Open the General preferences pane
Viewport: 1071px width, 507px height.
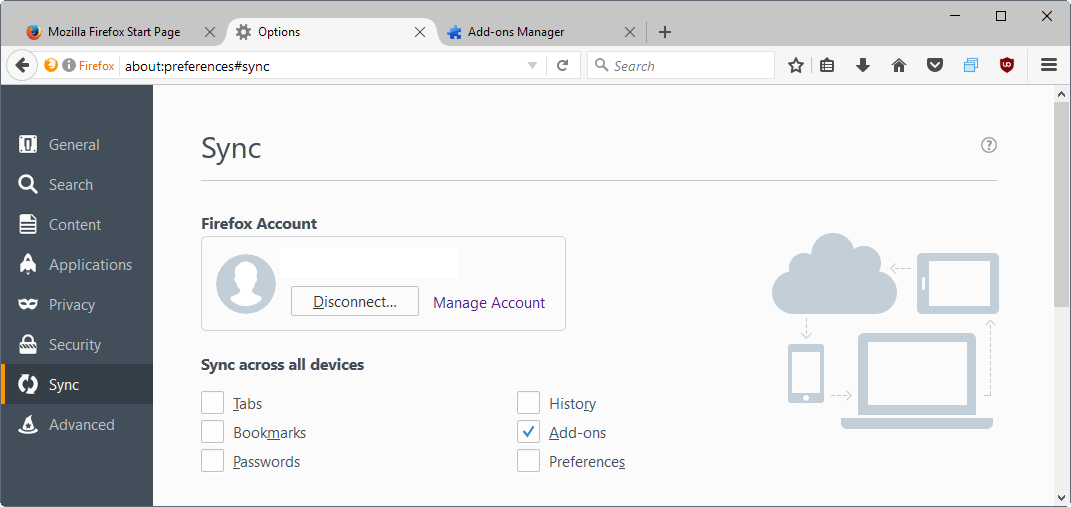click(76, 145)
